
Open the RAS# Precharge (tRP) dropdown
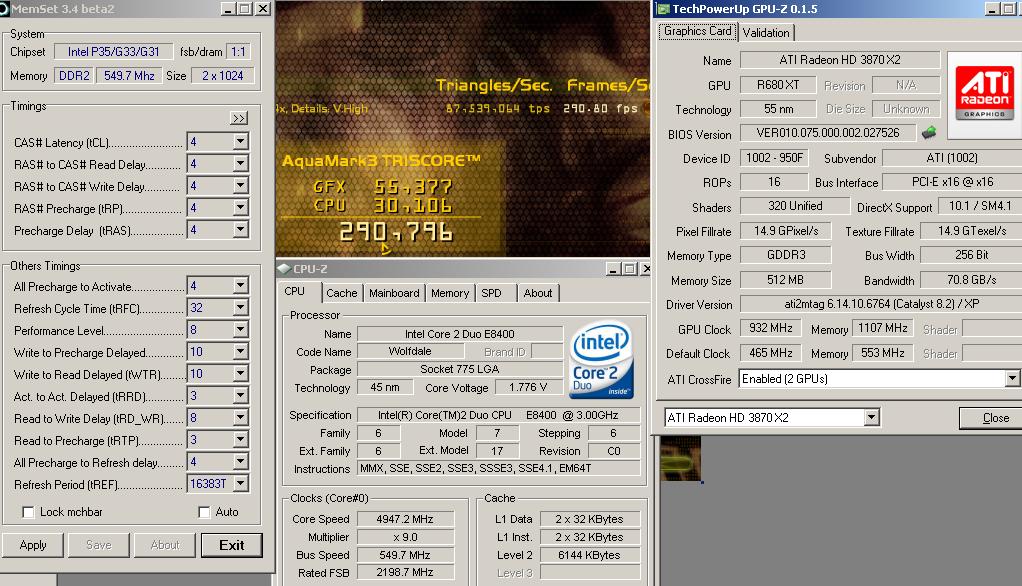(x=241, y=208)
